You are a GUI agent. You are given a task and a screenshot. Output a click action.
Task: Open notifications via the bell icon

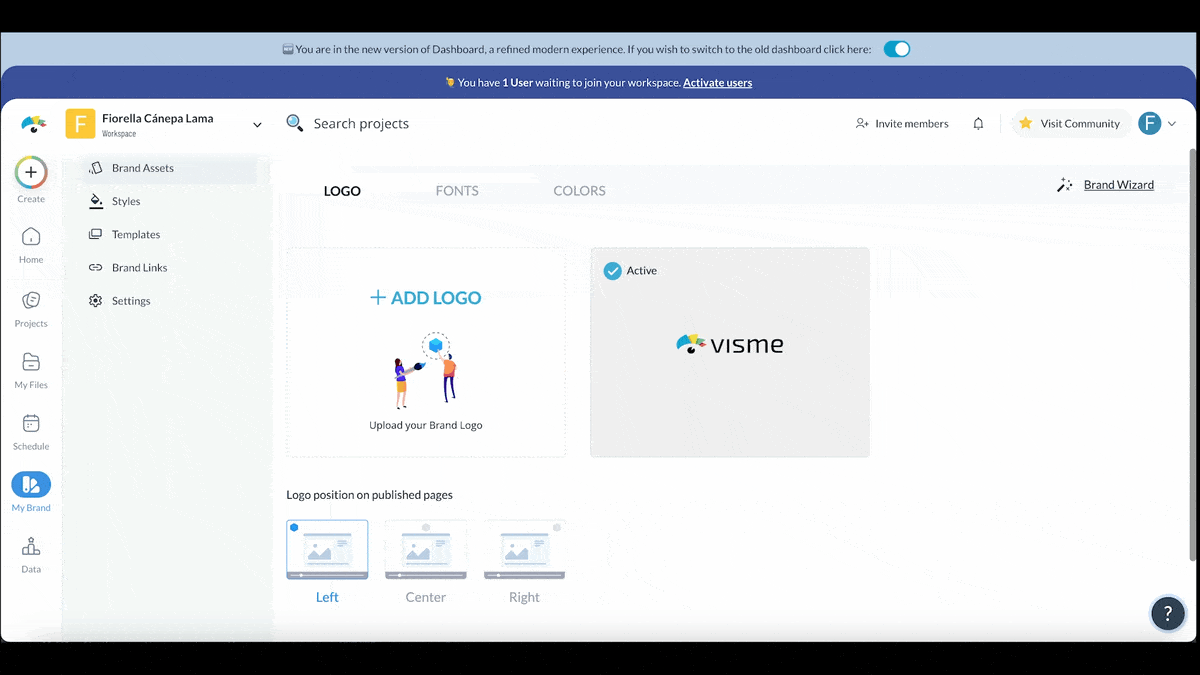tap(978, 123)
